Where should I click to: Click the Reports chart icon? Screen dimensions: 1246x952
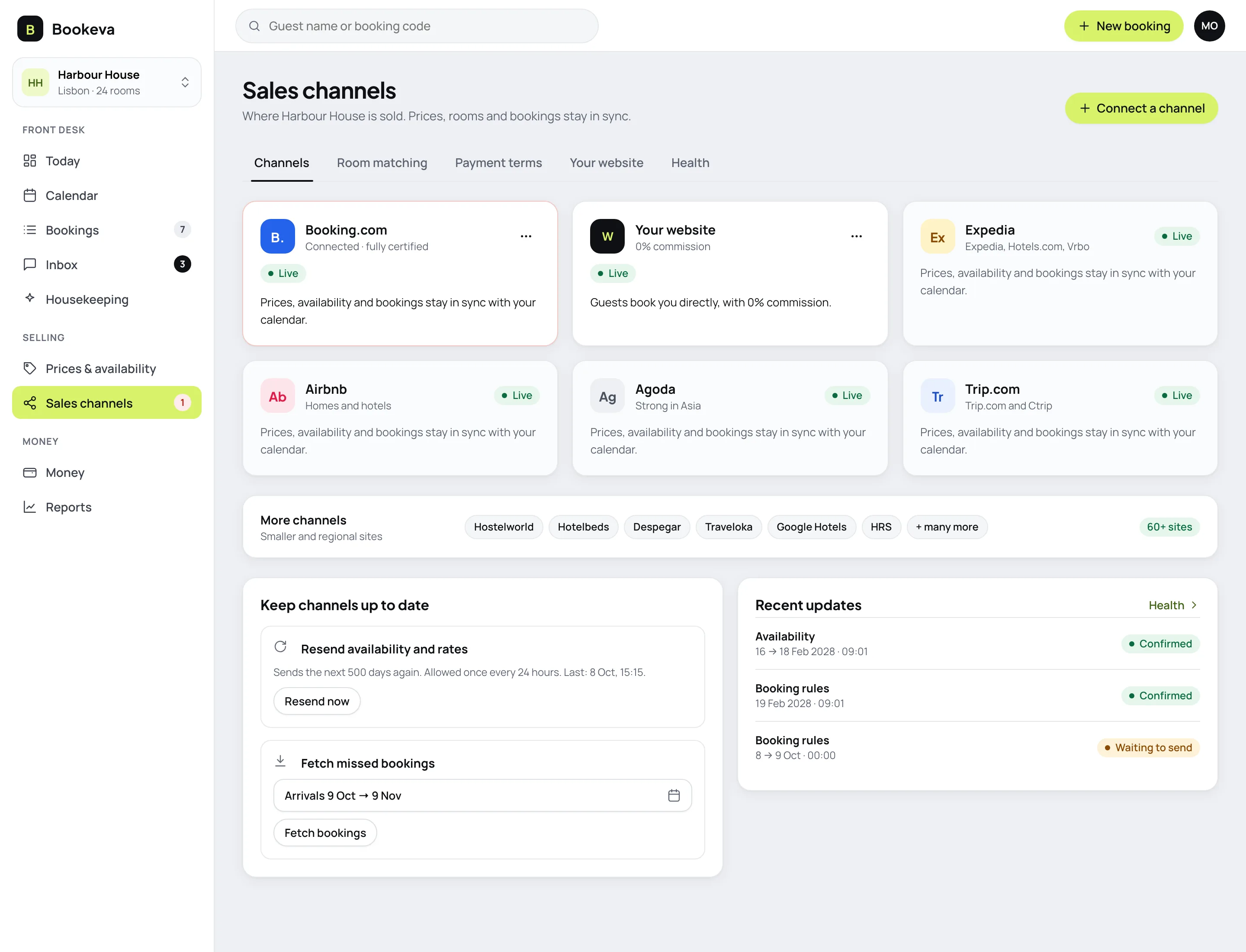[x=30, y=507]
